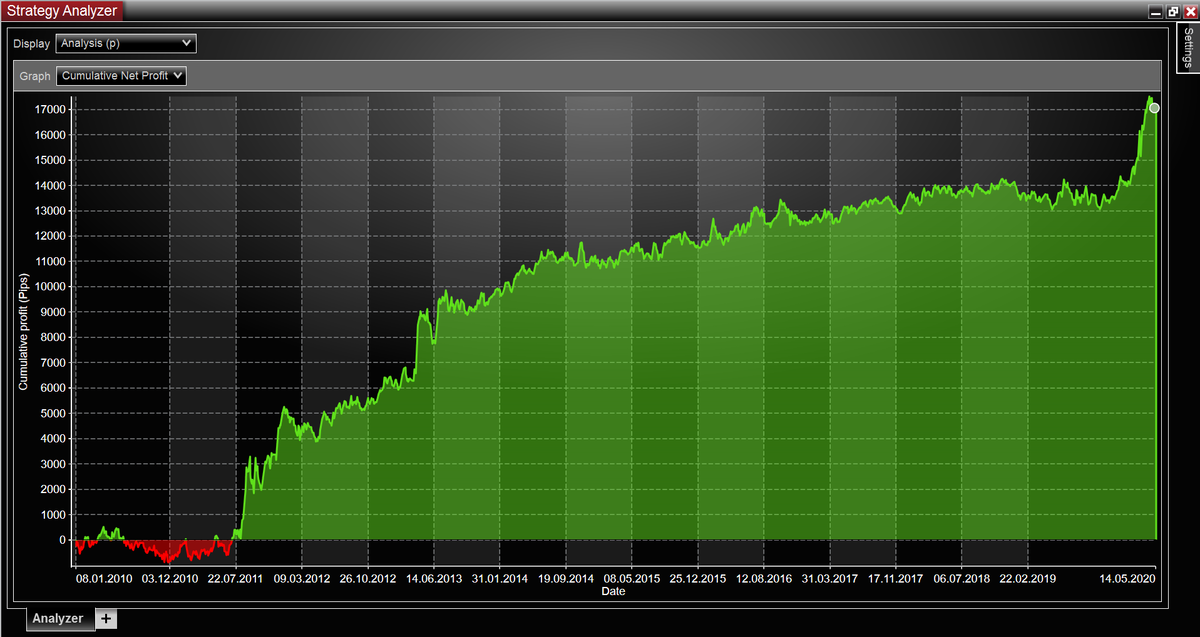Click the 31.03.2017 date label
The image size is (1200, 637).
[x=830, y=578]
